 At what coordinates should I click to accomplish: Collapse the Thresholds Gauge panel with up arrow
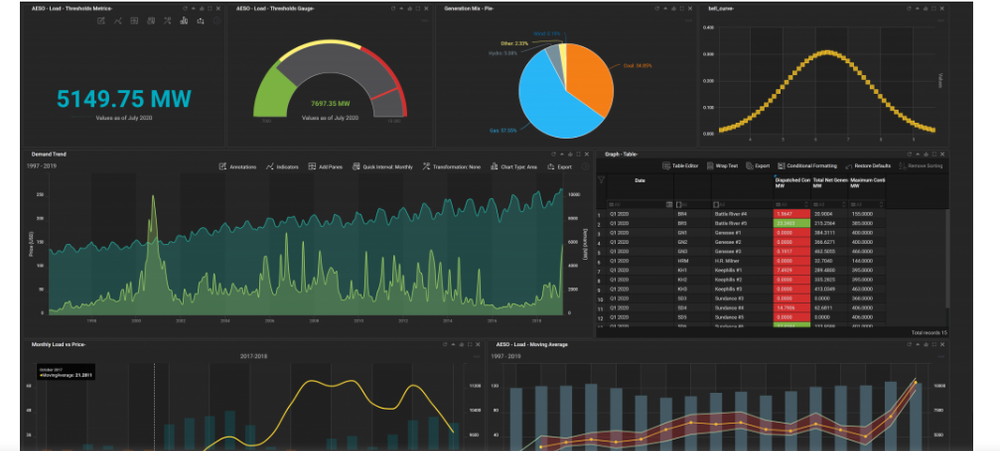point(401,8)
